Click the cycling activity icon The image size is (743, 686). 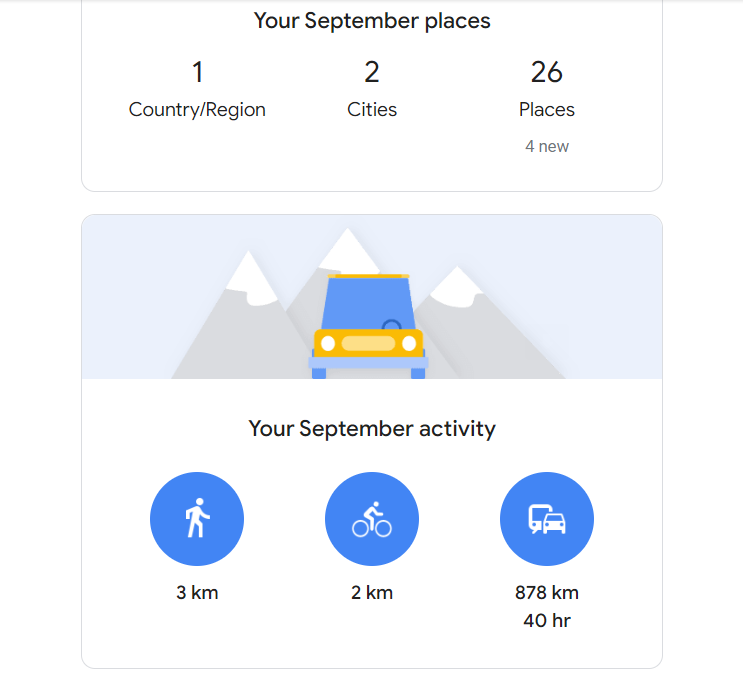pos(372,519)
